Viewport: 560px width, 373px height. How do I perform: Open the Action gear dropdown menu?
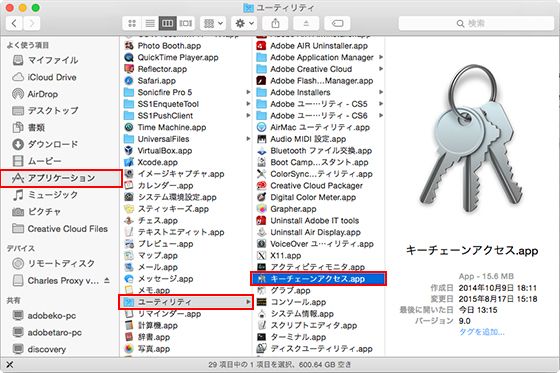pyautogui.click(x=244, y=24)
